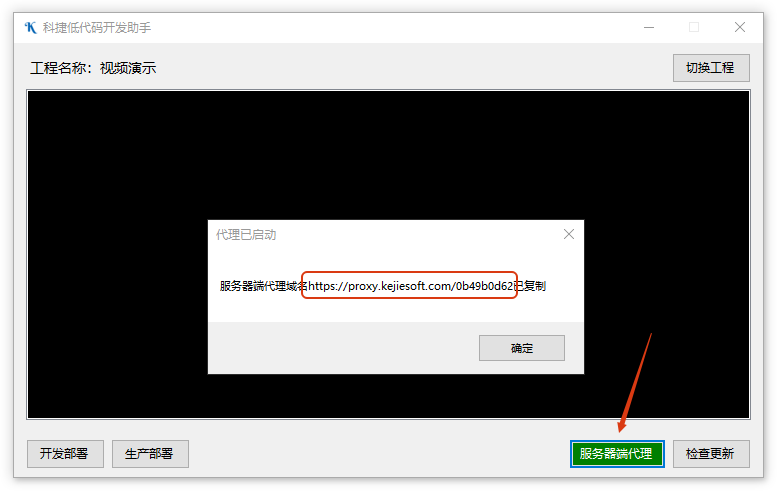Click the project name 视频演示
The height and width of the screenshot is (493, 778).
[128, 68]
